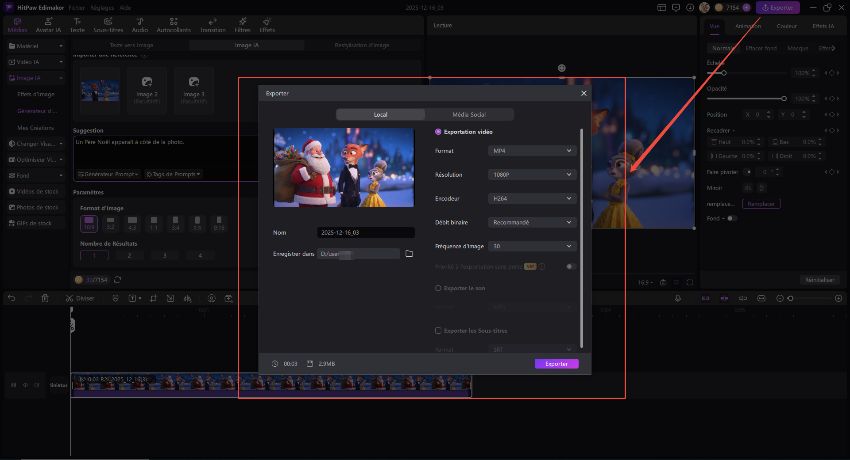Open the Fréquence d'image dropdown

532,246
